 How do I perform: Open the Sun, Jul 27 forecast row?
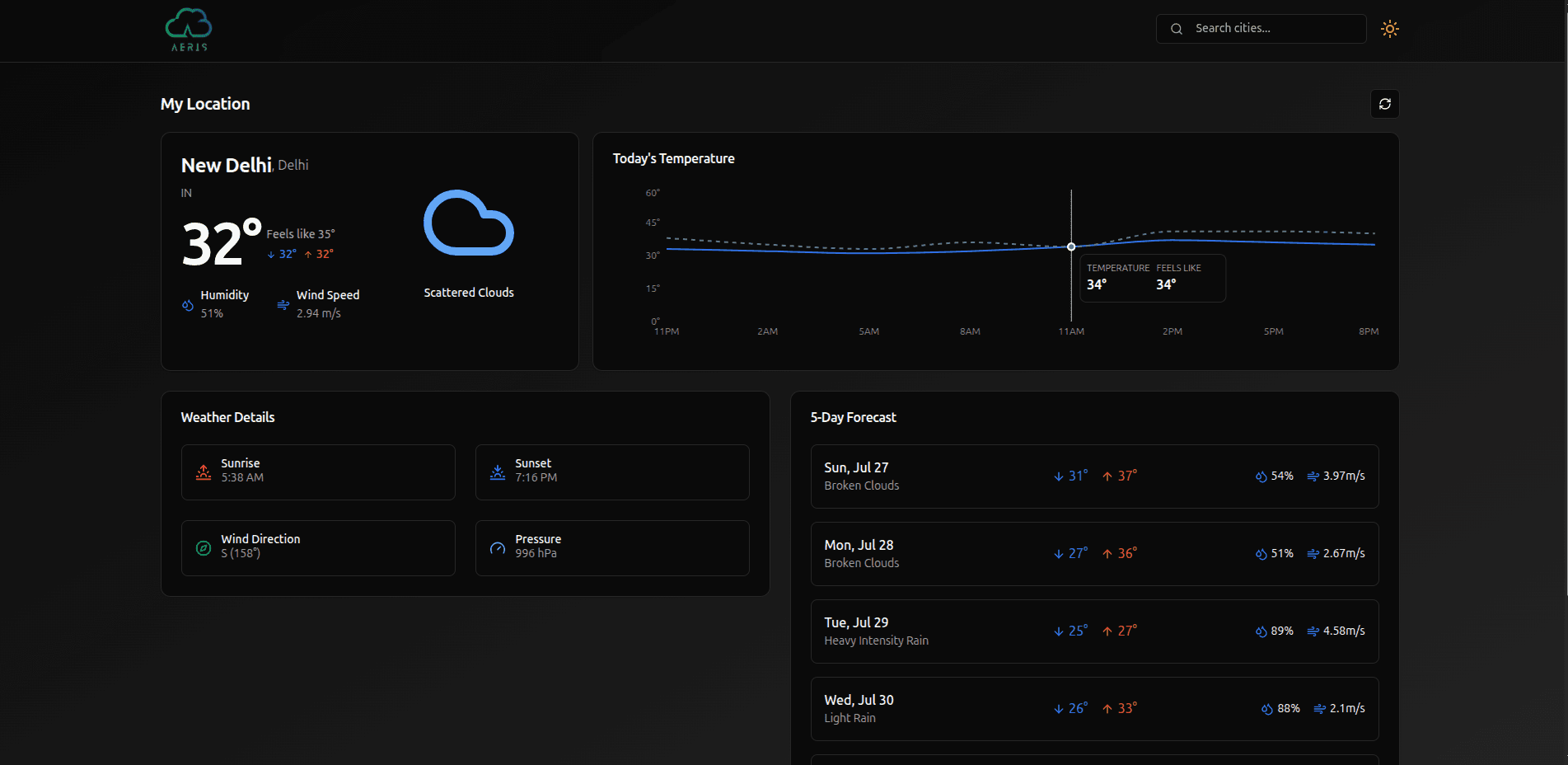[x=1095, y=476]
